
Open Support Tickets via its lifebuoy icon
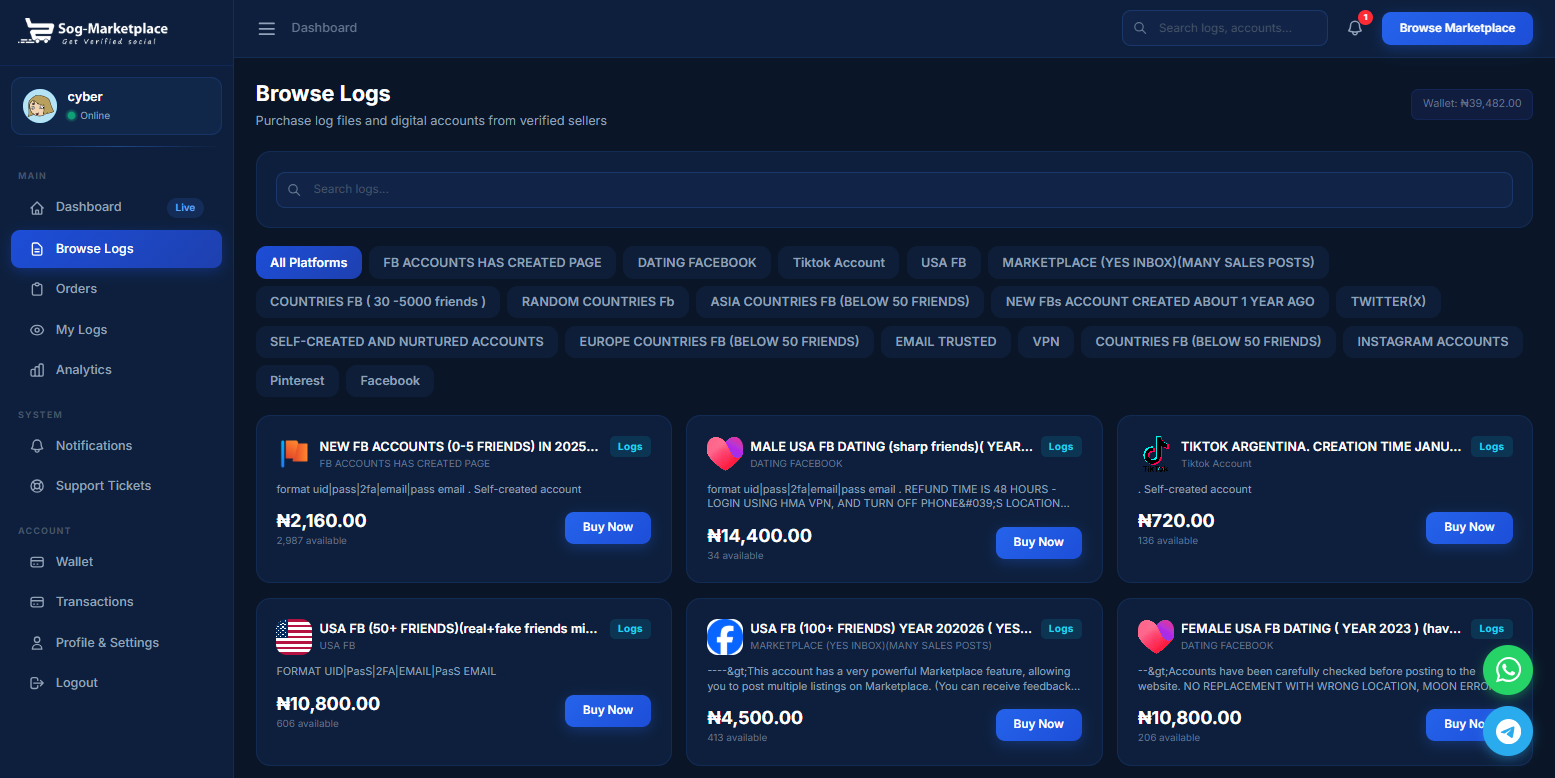point(37,486)
